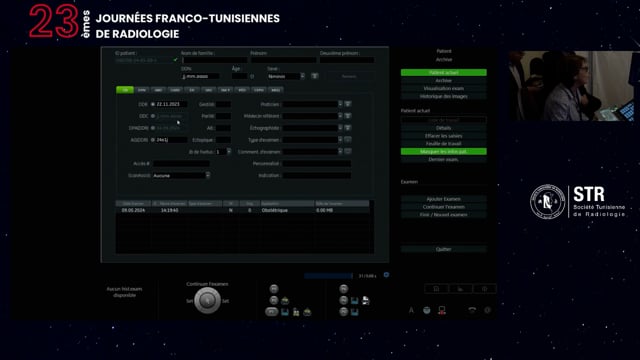Adjust the # de foetus stepper

pyautogui.click(x=229, y=152)
